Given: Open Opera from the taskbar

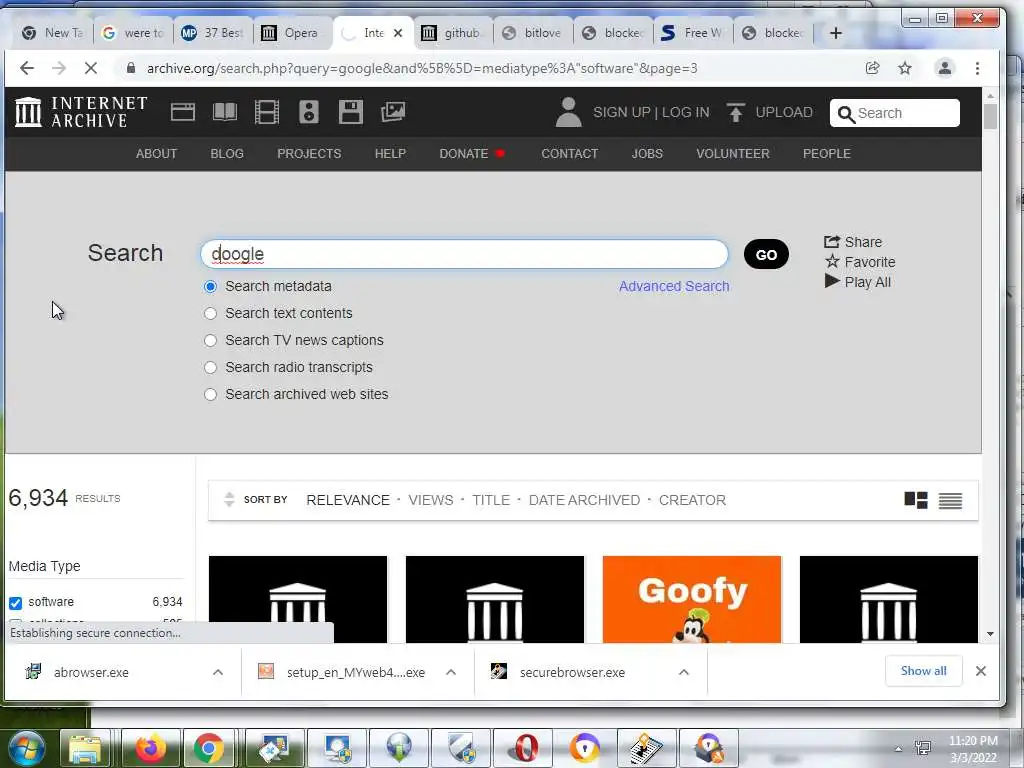Looking at the screenshot, I should (x=526, y=748).
